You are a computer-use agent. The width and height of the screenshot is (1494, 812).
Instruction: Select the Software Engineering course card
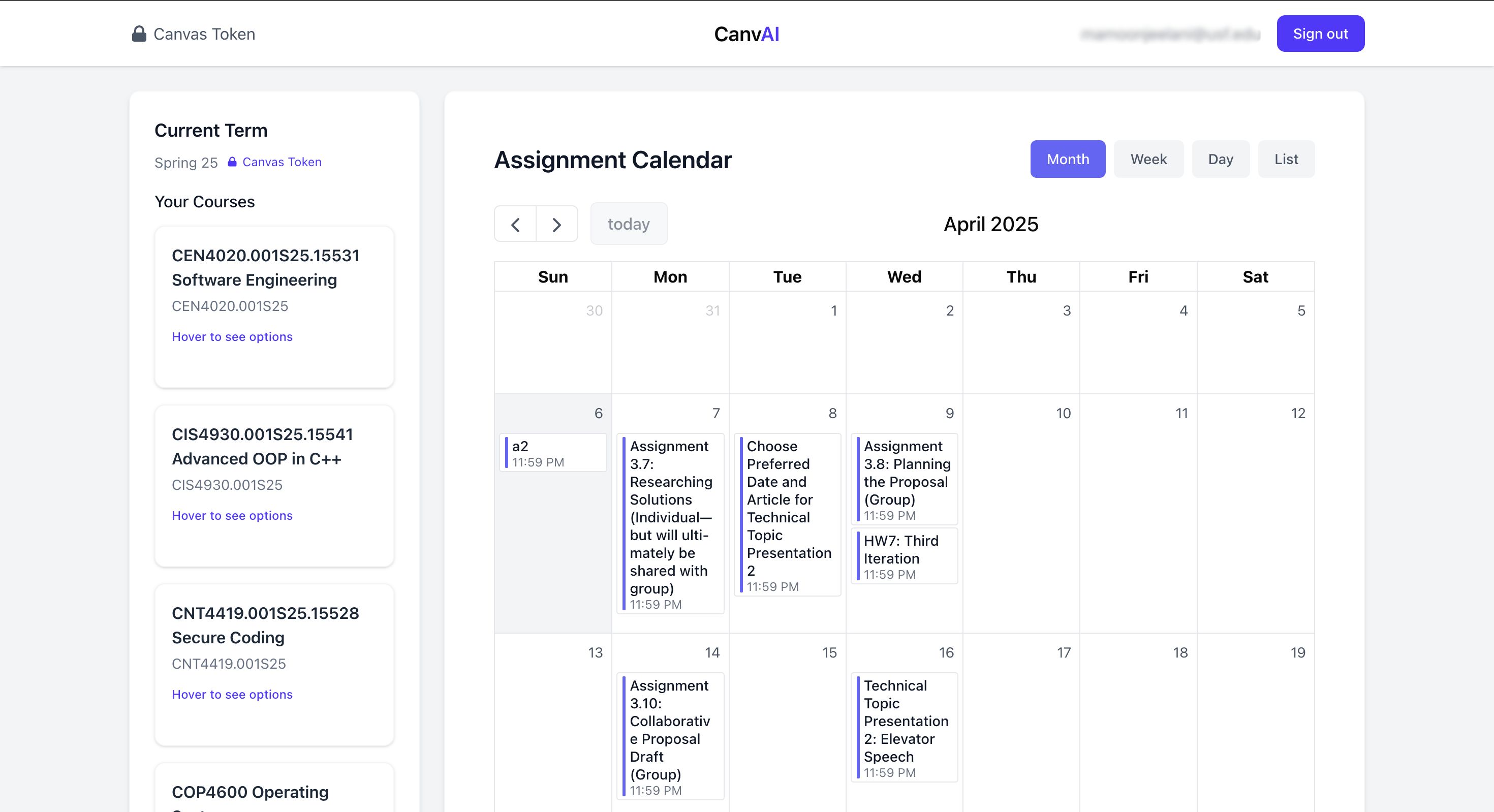274,307
